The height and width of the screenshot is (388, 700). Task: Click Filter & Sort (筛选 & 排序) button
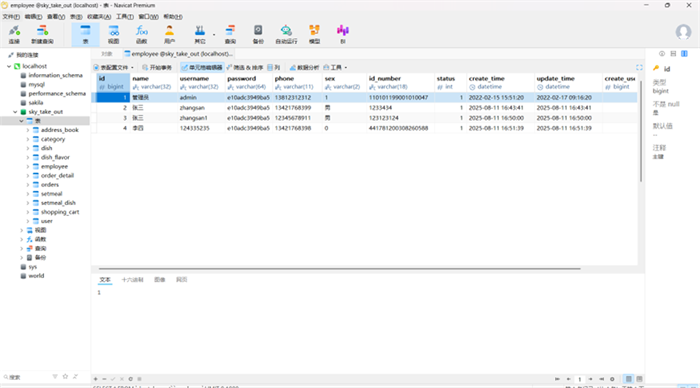click(x=245, y=67)
